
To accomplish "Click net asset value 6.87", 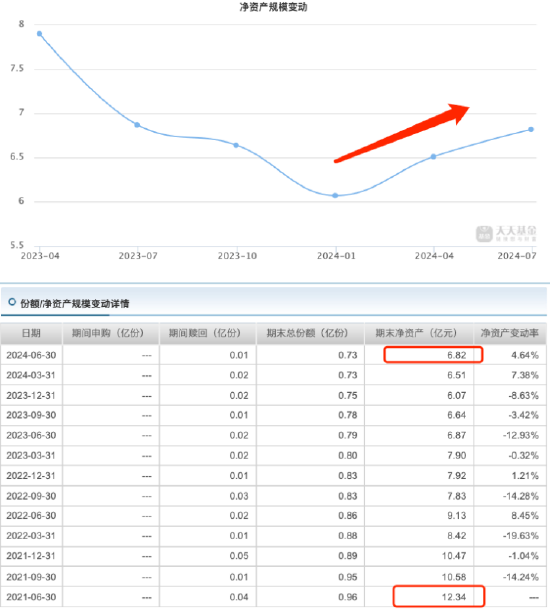I will 456,435.
